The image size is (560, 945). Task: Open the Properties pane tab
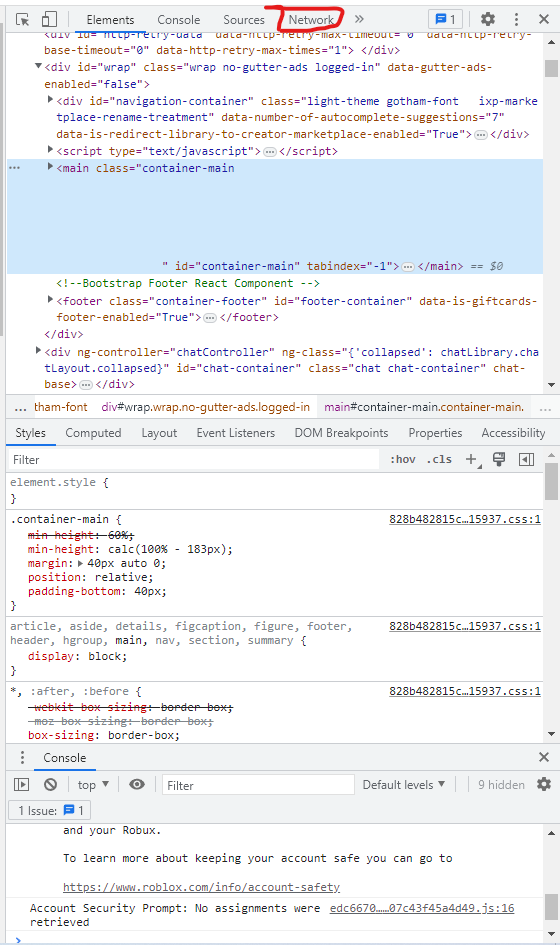pos(435,433)
